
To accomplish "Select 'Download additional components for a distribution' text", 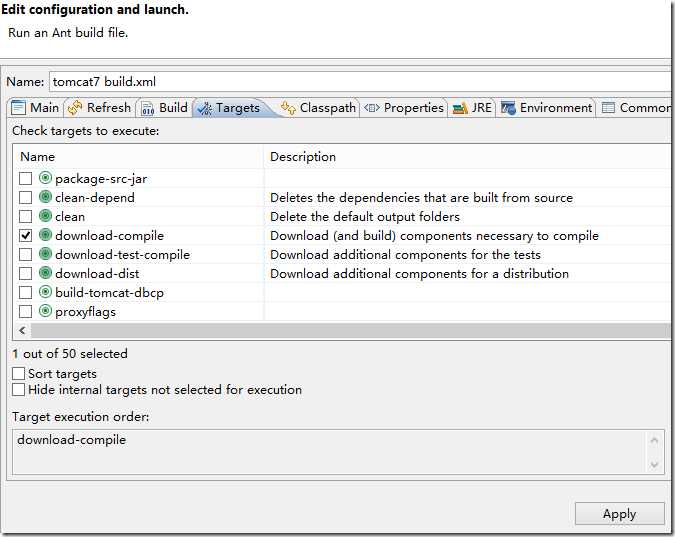I will (x=420, y=273).
